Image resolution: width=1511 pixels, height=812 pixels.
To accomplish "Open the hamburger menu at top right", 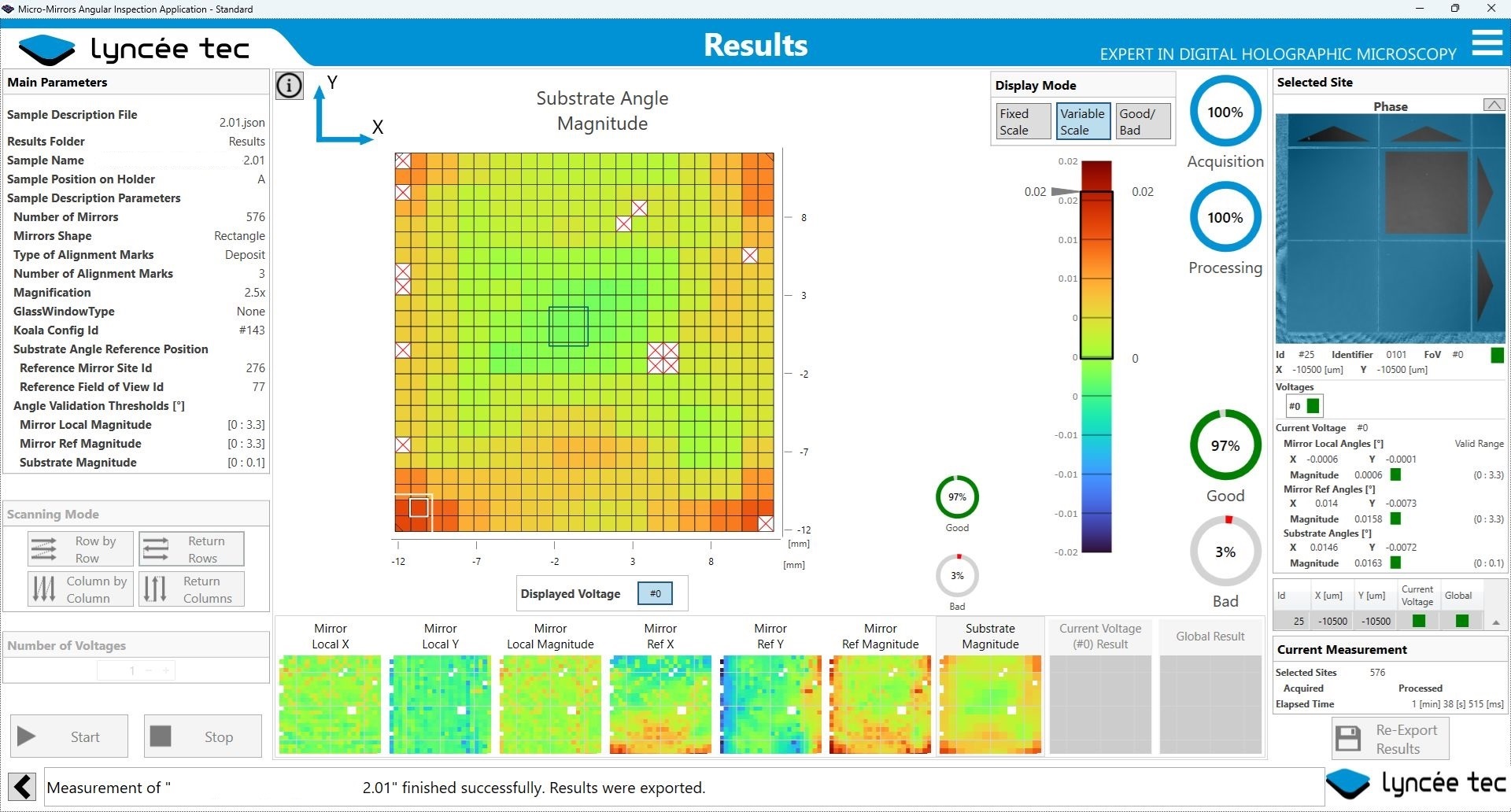I will [1487, 43].
